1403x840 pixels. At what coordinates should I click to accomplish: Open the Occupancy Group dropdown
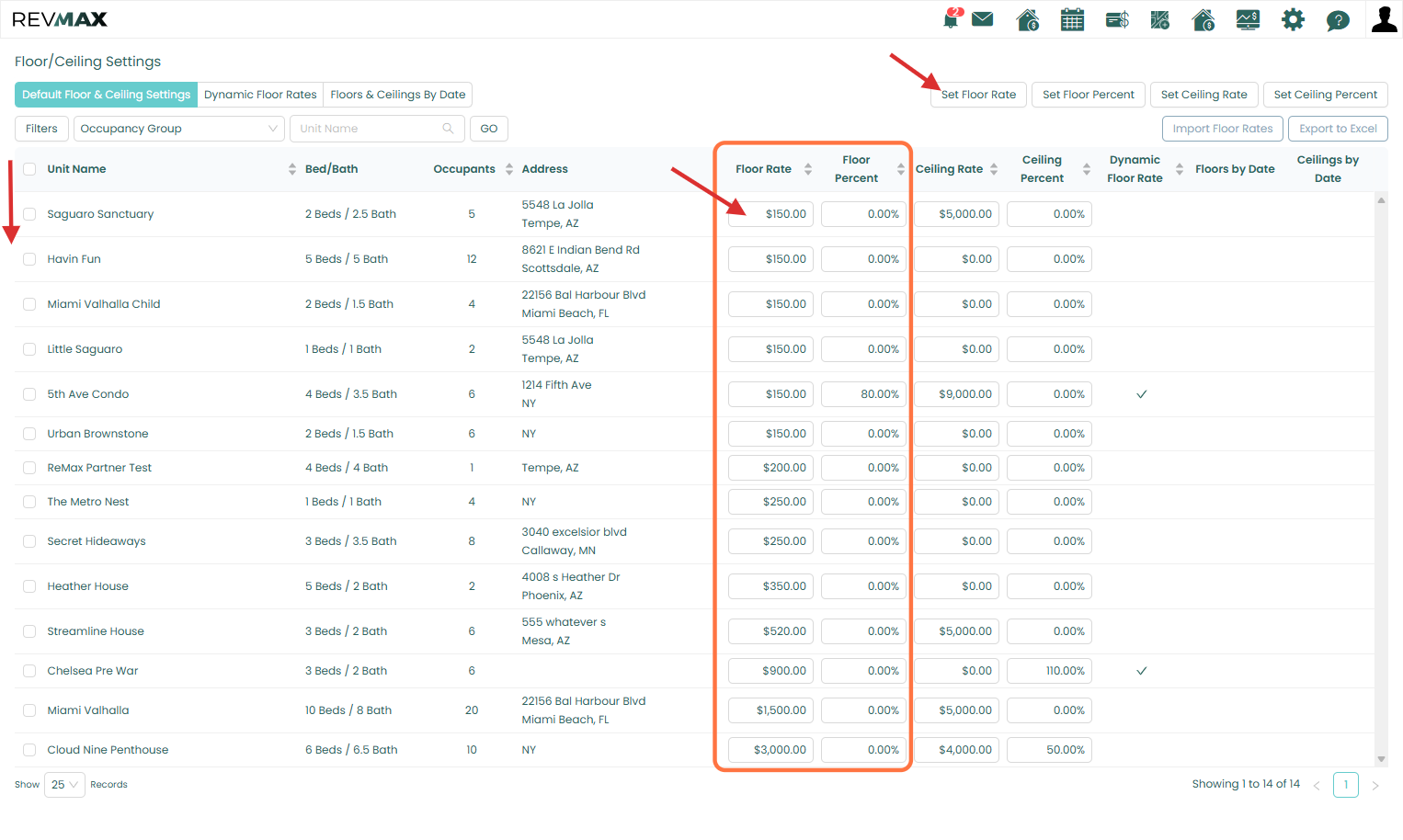178,129
